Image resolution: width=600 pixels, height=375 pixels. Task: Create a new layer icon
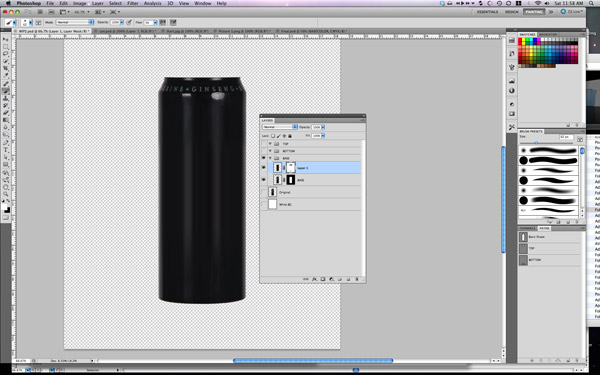tap(348, 279)
